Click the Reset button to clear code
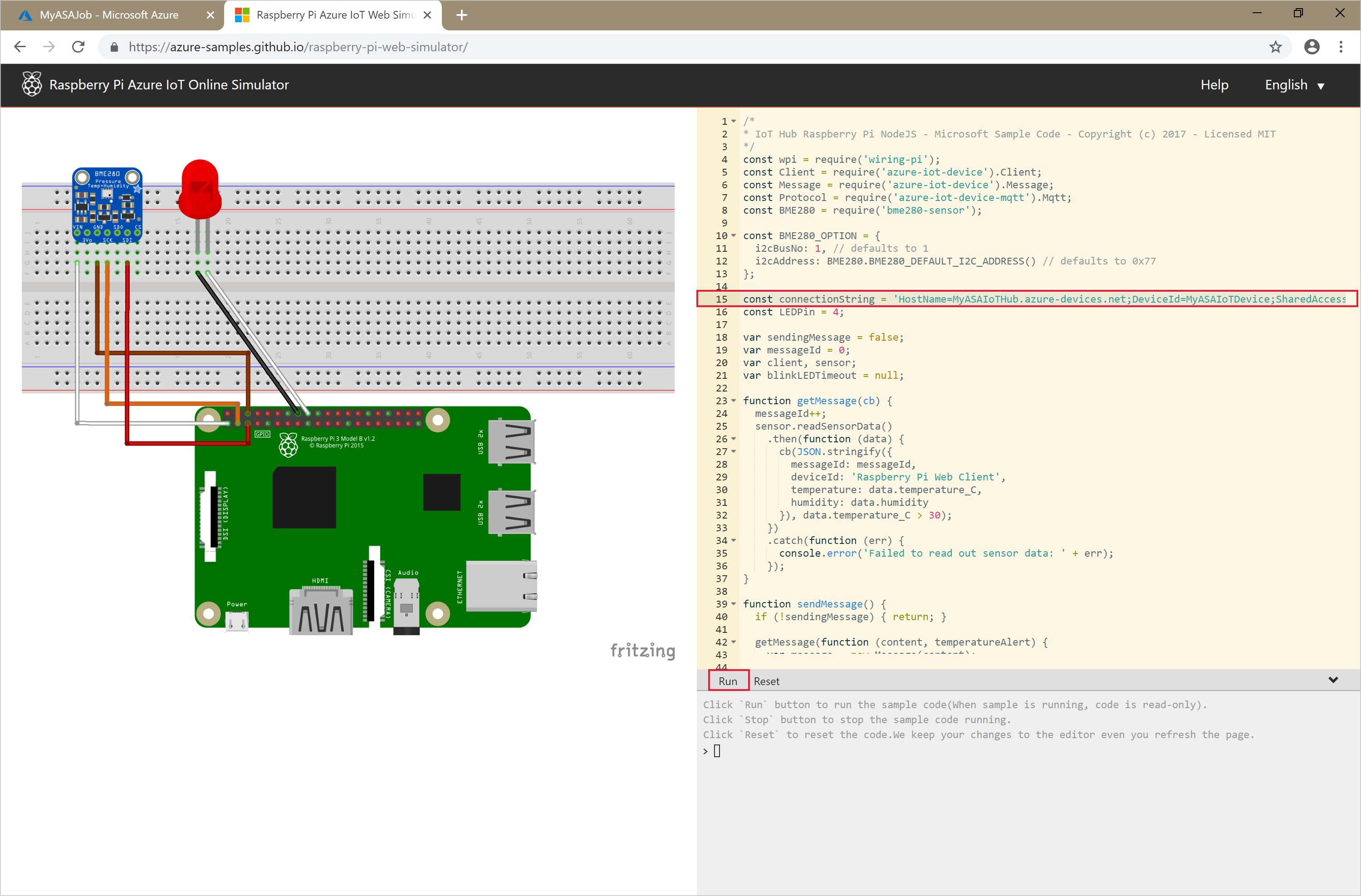The width and height of the screenshot is (1361, 896). tap(765, 681)
